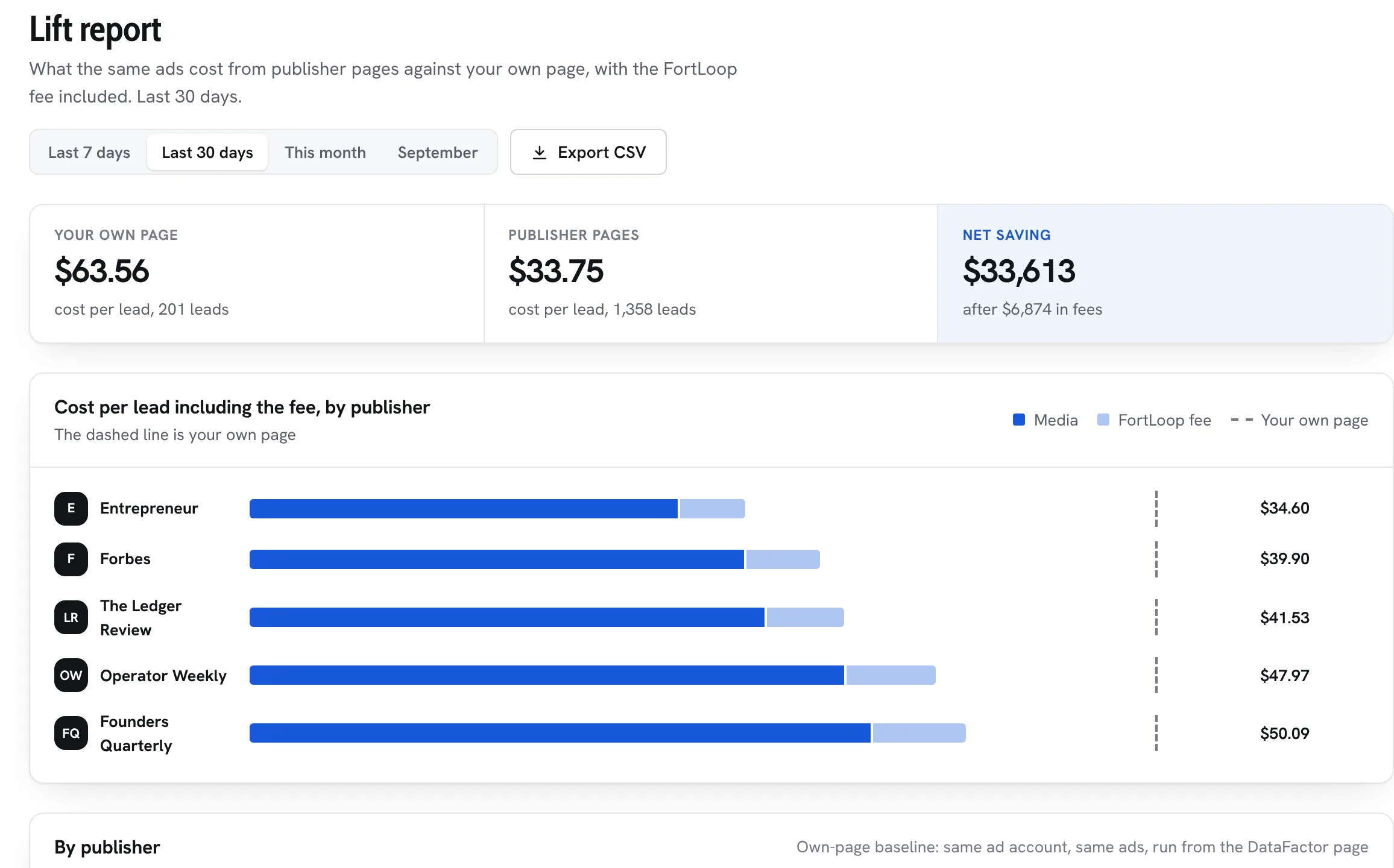Click the By publisher section heading

point(107,848)
